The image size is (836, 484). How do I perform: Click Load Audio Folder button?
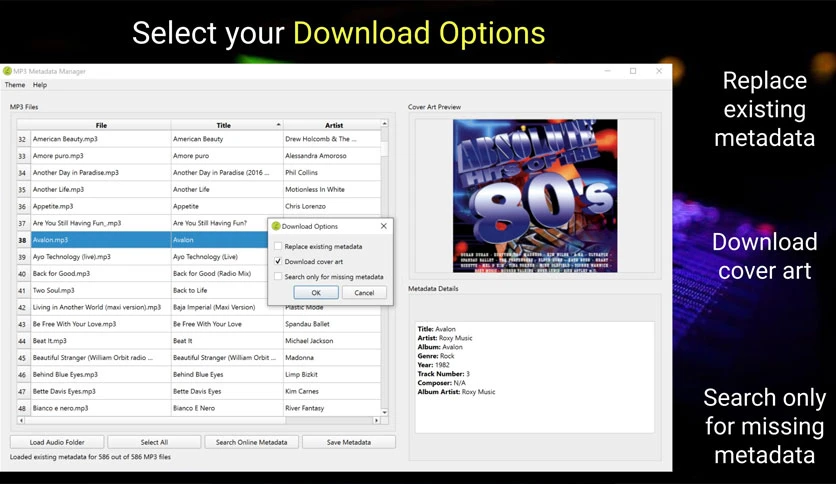click(x=57, y=442)
